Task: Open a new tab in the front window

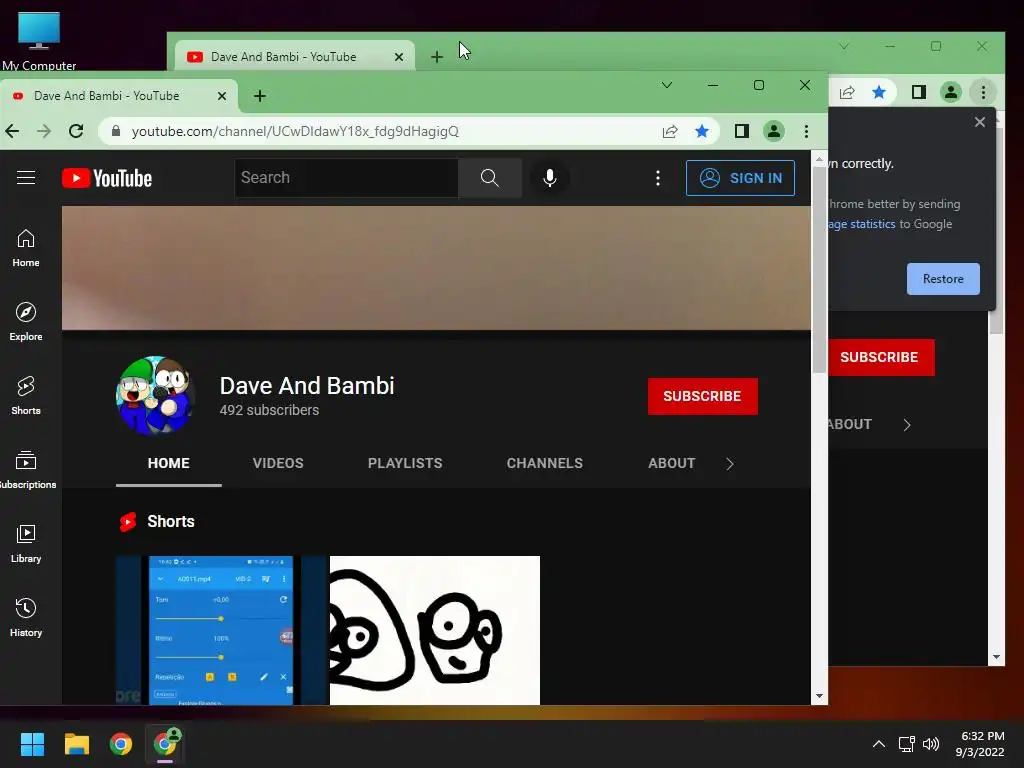Action: tap(260, 96)
